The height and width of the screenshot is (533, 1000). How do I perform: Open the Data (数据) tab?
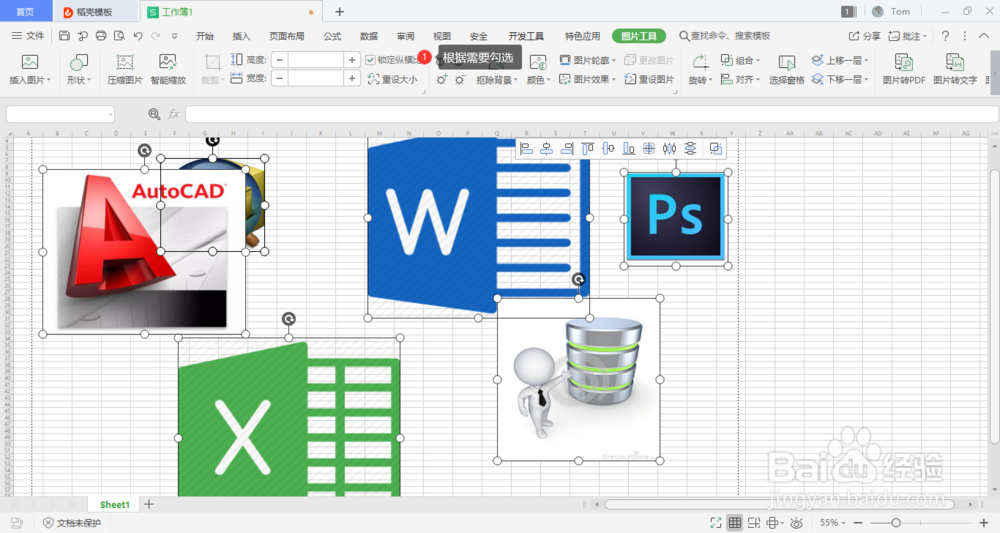point(369,36)
